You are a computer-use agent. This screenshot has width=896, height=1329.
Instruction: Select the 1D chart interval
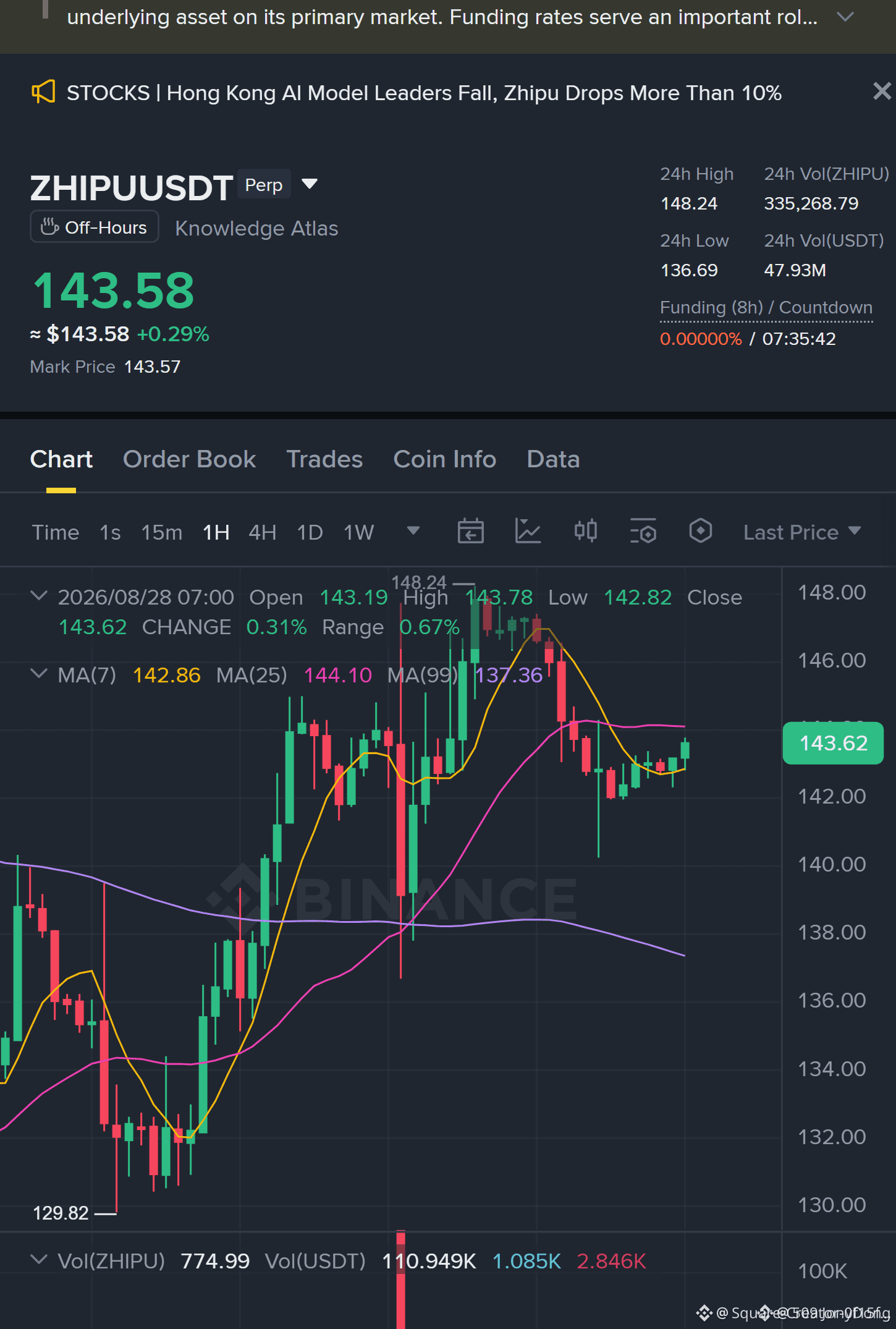pyautogui.click(x=310, y=532)
